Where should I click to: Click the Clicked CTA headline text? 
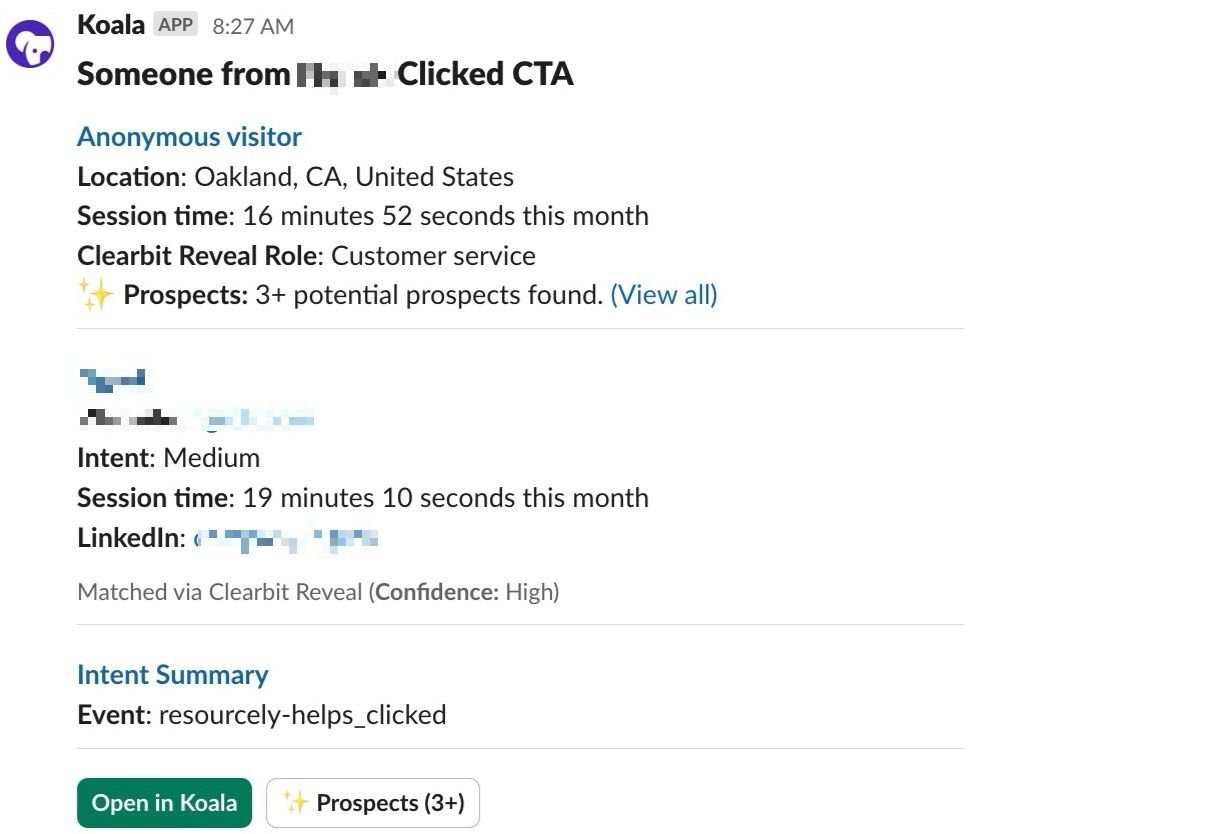tap(485, 74)
